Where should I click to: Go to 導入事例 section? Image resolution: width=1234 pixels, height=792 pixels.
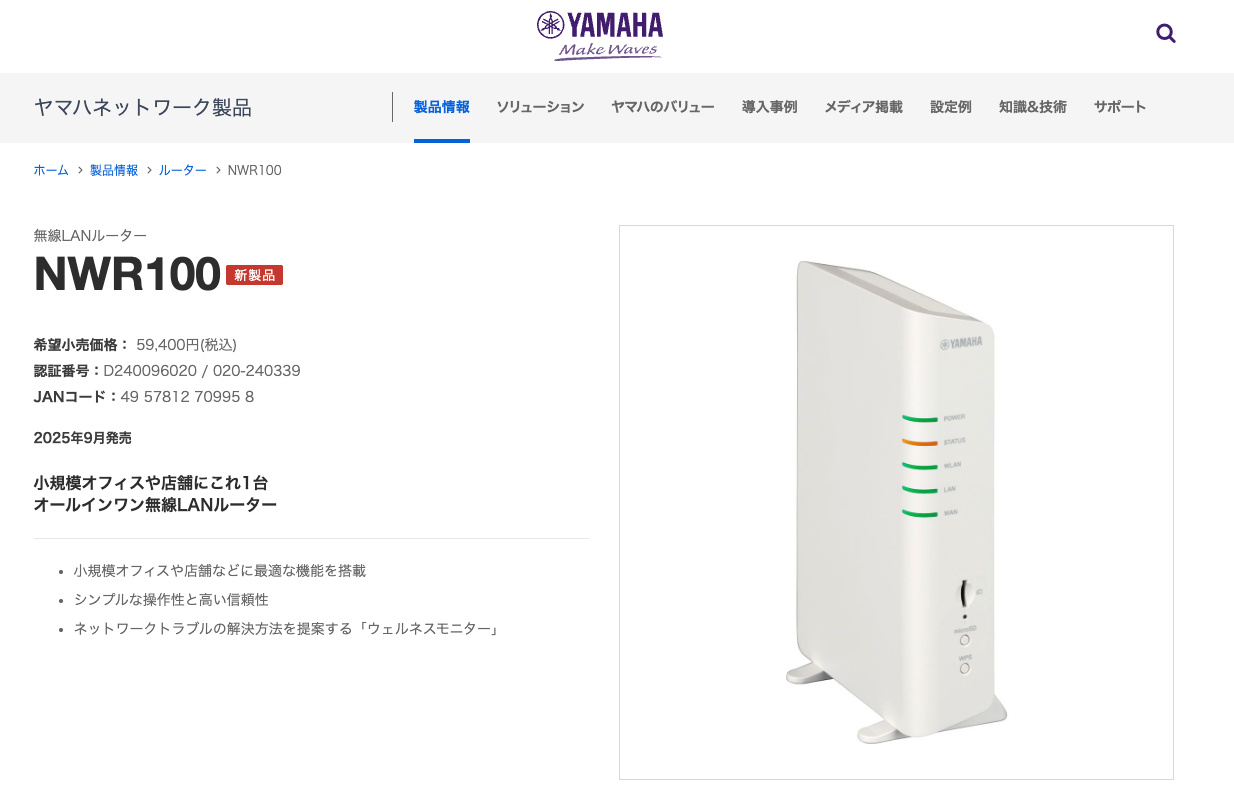point(769,107)
